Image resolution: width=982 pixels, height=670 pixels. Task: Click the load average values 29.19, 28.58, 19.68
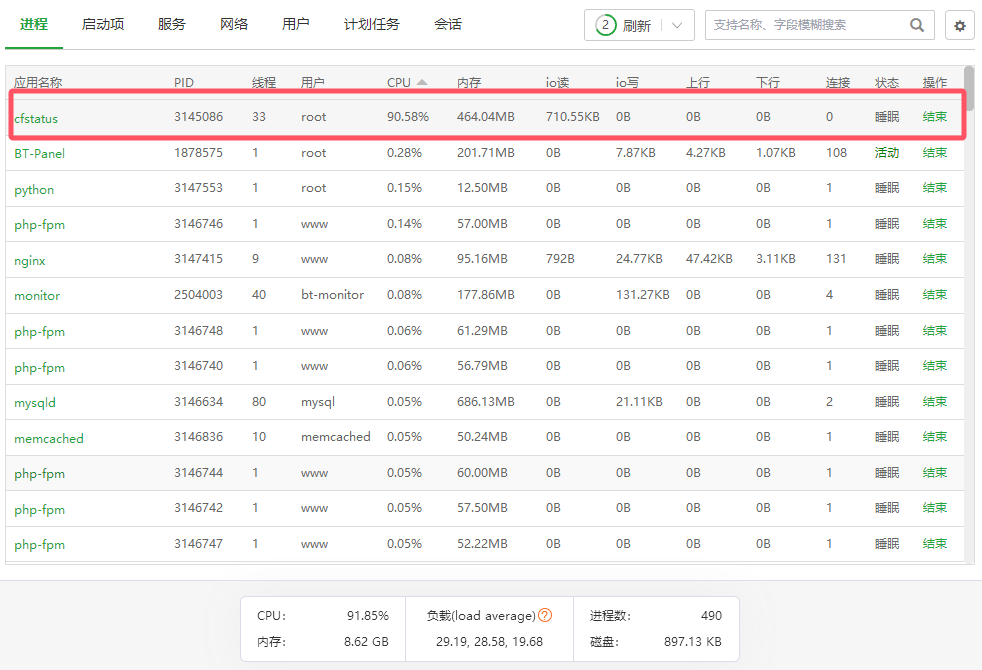[489, 642]
